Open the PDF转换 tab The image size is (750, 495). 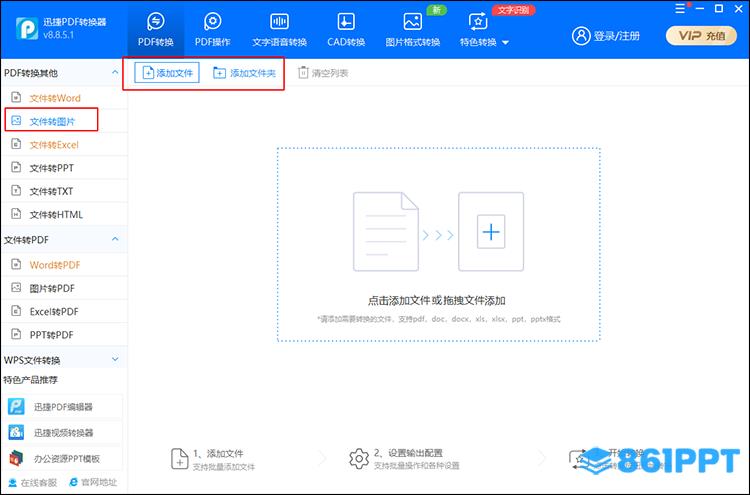[x=156, y=30]
